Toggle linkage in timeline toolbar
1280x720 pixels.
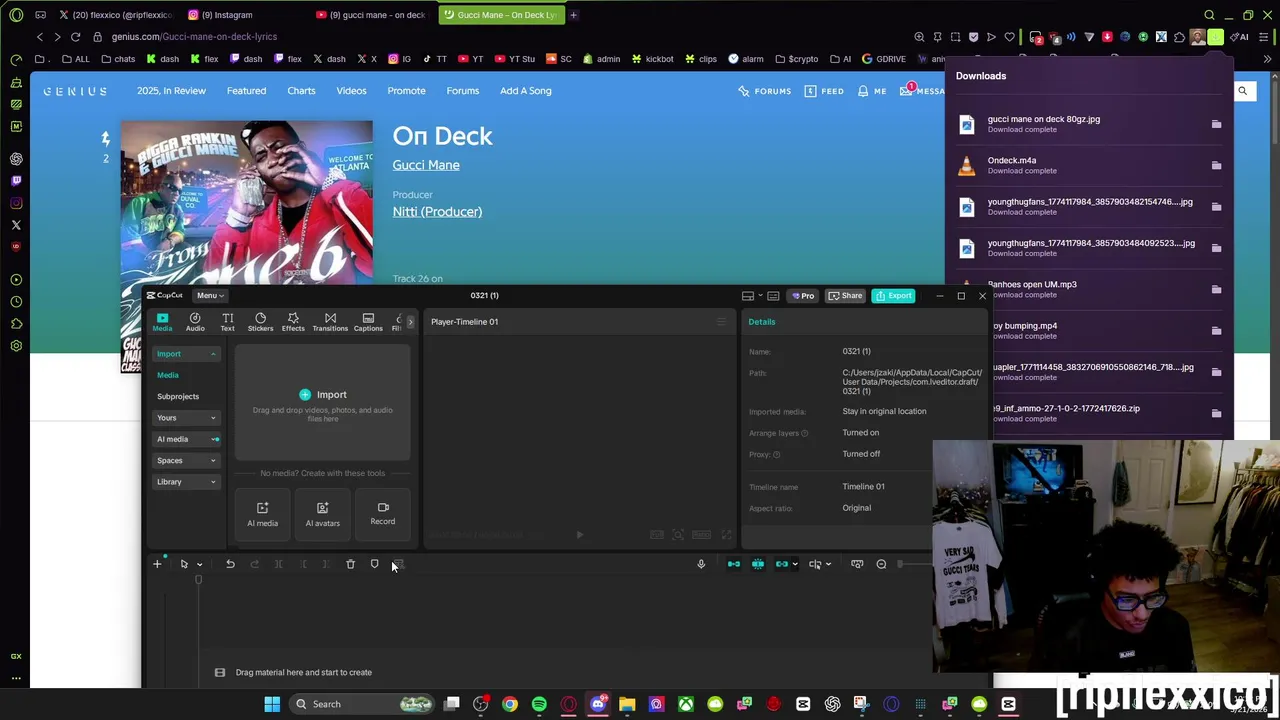(782, 564)
